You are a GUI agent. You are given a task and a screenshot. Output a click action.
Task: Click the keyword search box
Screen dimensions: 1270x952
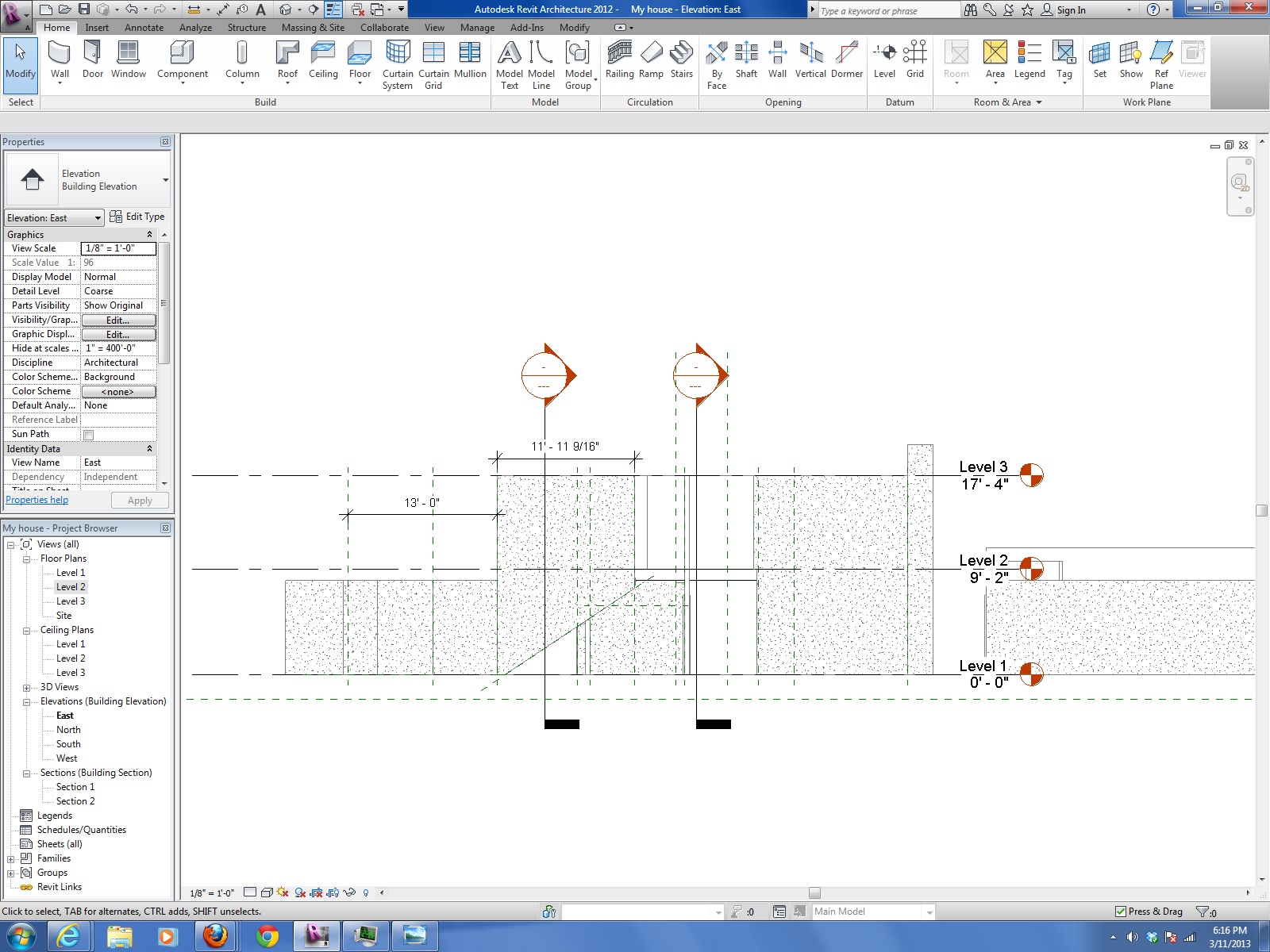click(x=888, y=10)
